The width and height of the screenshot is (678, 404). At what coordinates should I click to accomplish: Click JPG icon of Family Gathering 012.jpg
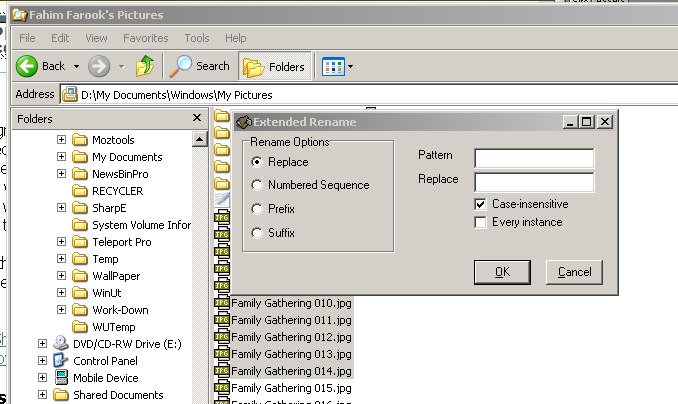[222, 337]
